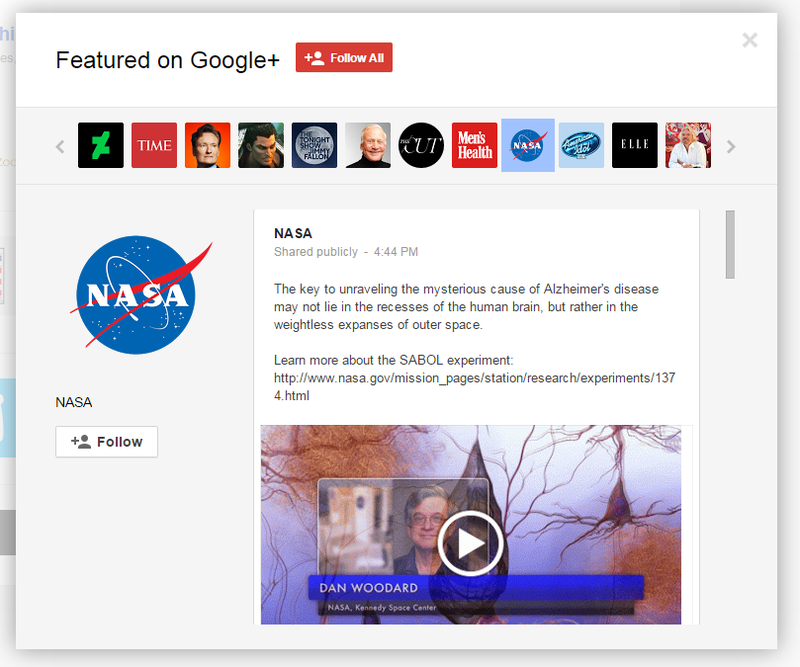Close the Featured on Google+ dialog
The image size is (800, 667).
coord(749,40)
